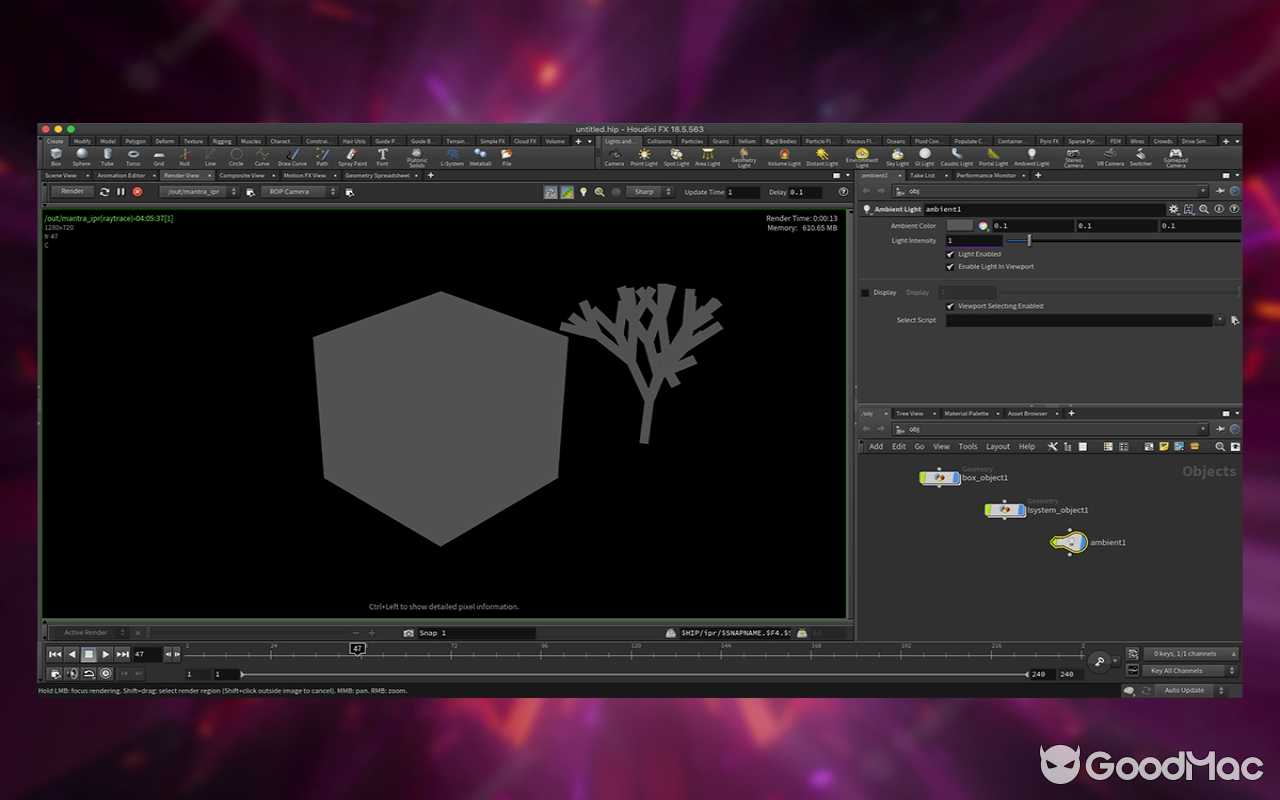The image size is (1280, 800).
Task: Select the Point Light tool on Lights shelf
Action: (644, 155)
